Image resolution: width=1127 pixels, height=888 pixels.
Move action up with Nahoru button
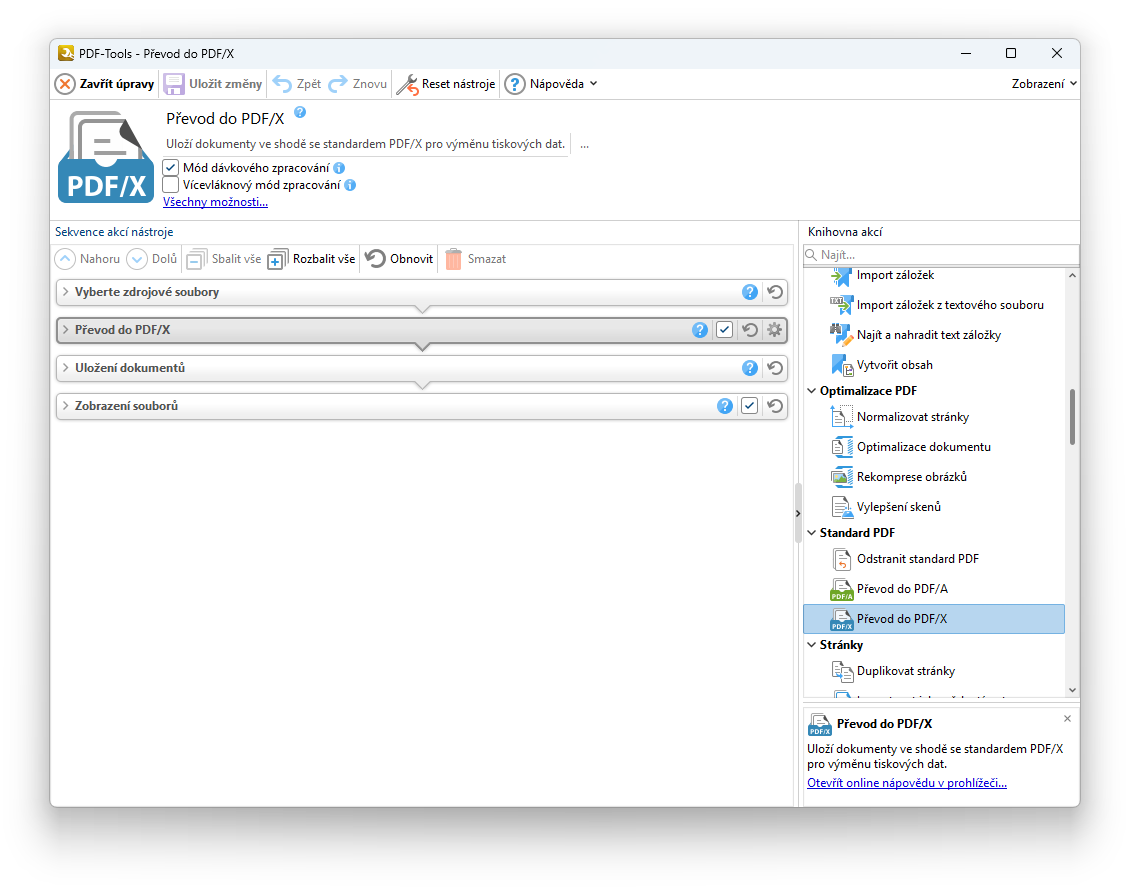tap(88, 259)
